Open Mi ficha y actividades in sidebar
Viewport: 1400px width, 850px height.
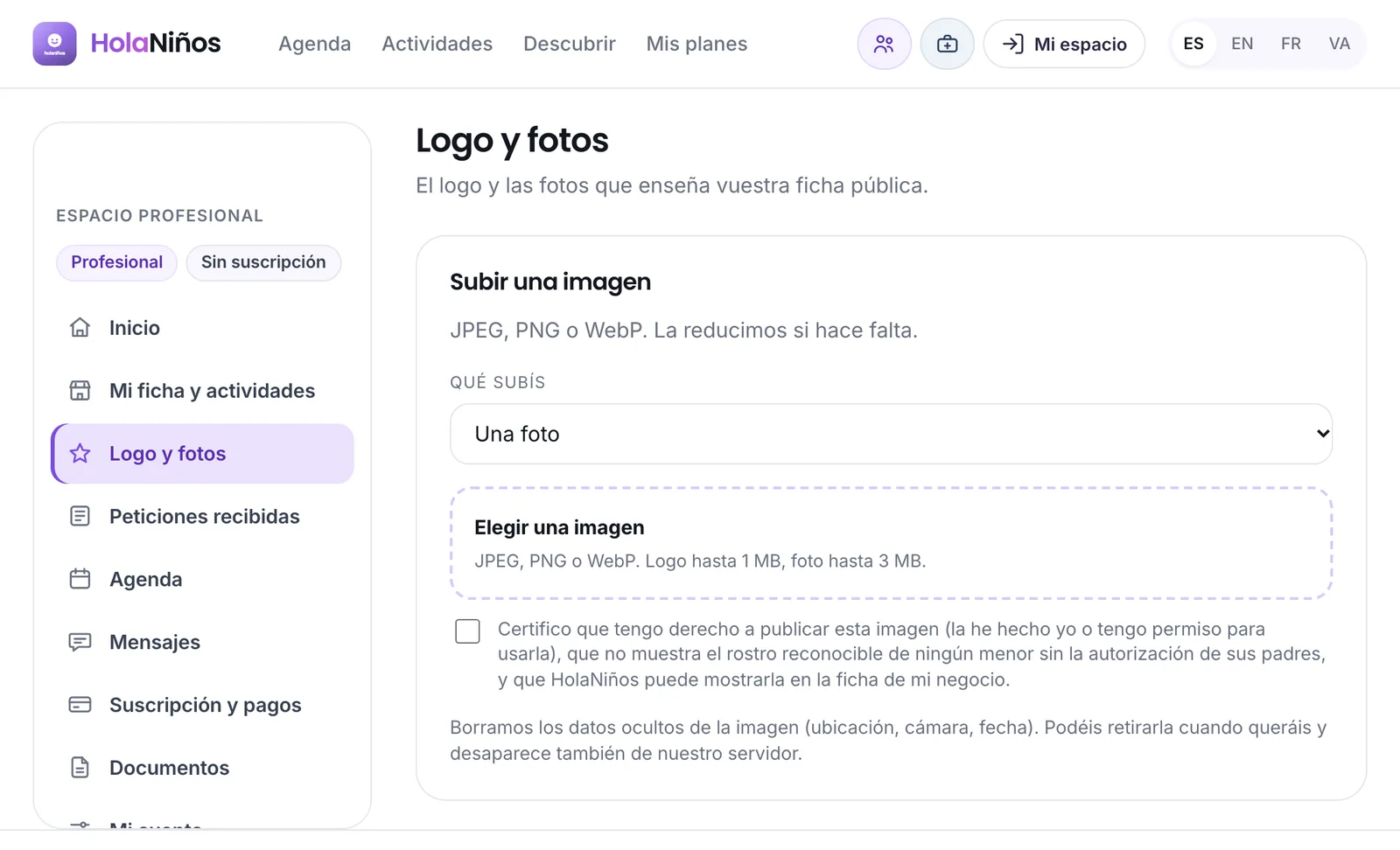[x=202, y=391]
